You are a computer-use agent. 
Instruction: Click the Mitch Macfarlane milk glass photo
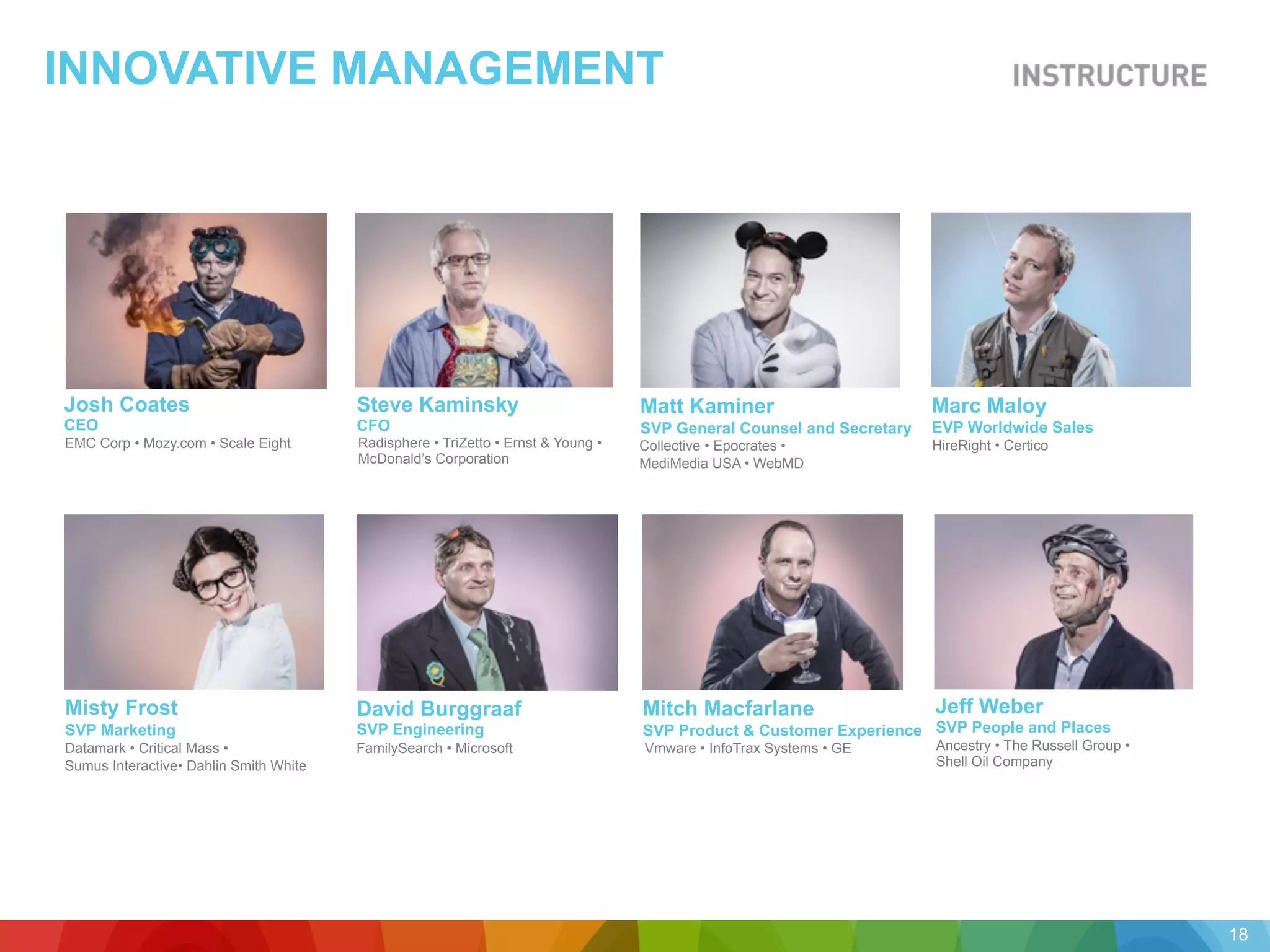(x=772, y=602)
